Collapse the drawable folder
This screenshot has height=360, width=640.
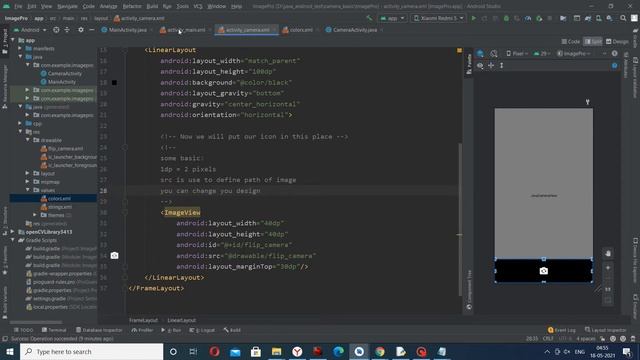28,140
